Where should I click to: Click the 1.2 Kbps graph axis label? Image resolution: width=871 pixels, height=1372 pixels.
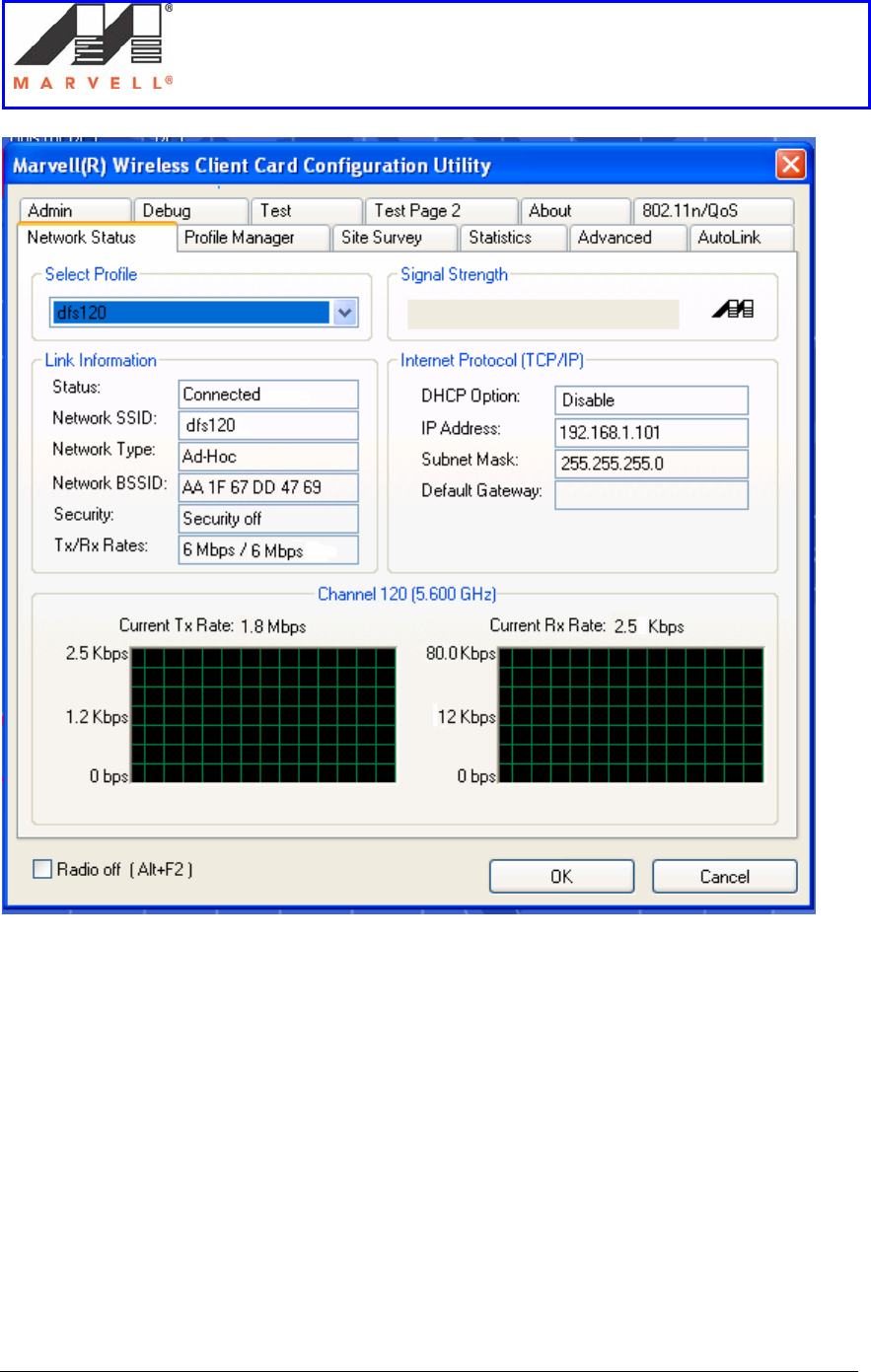tap(97, 717)
